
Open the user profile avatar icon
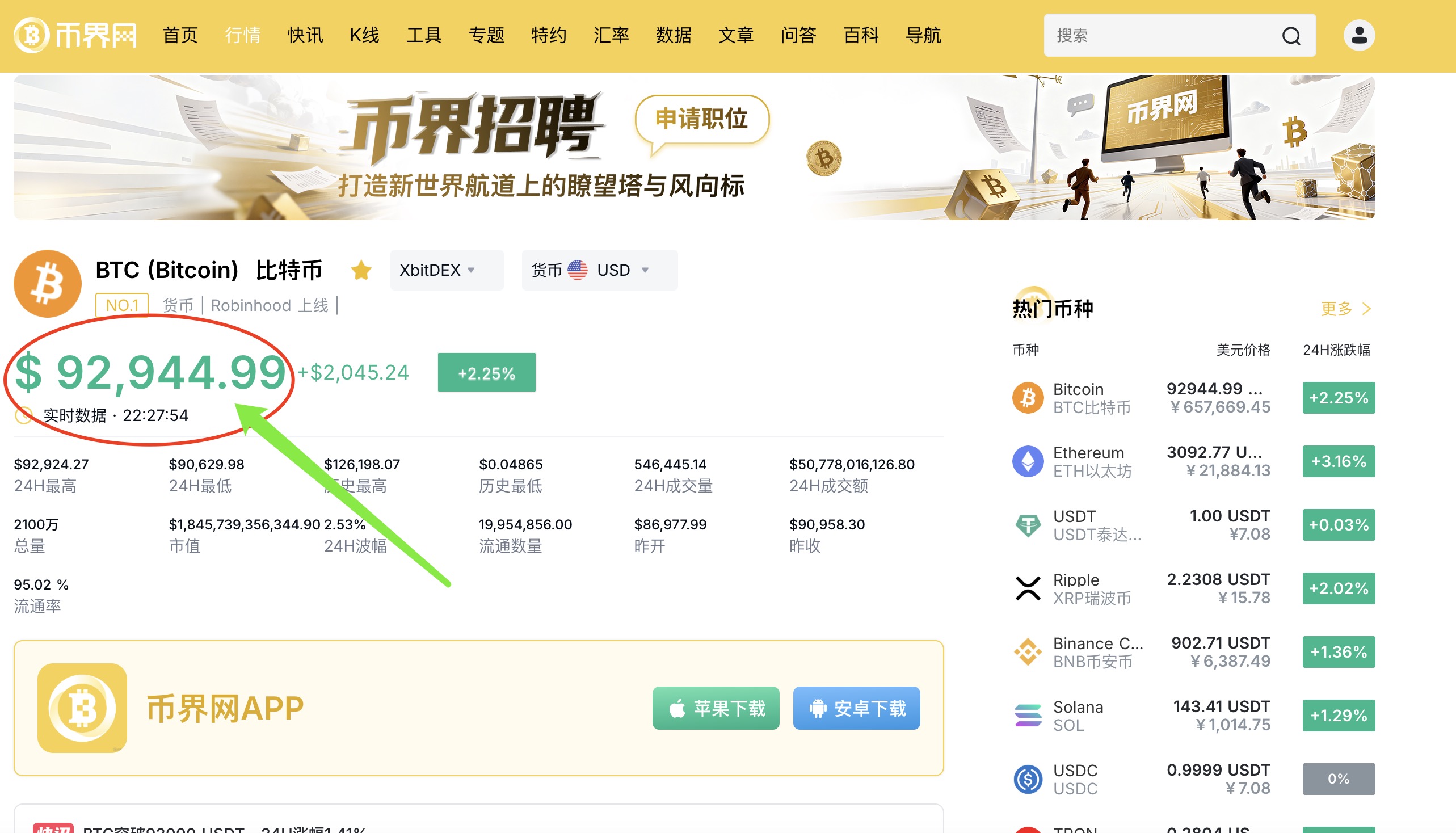click(1359, 36)
